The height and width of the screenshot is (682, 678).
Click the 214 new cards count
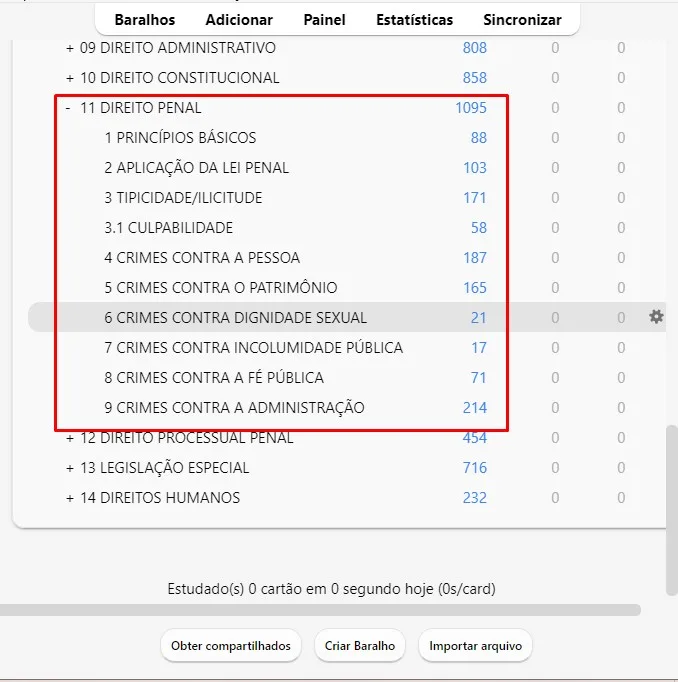tap(474, 408)
